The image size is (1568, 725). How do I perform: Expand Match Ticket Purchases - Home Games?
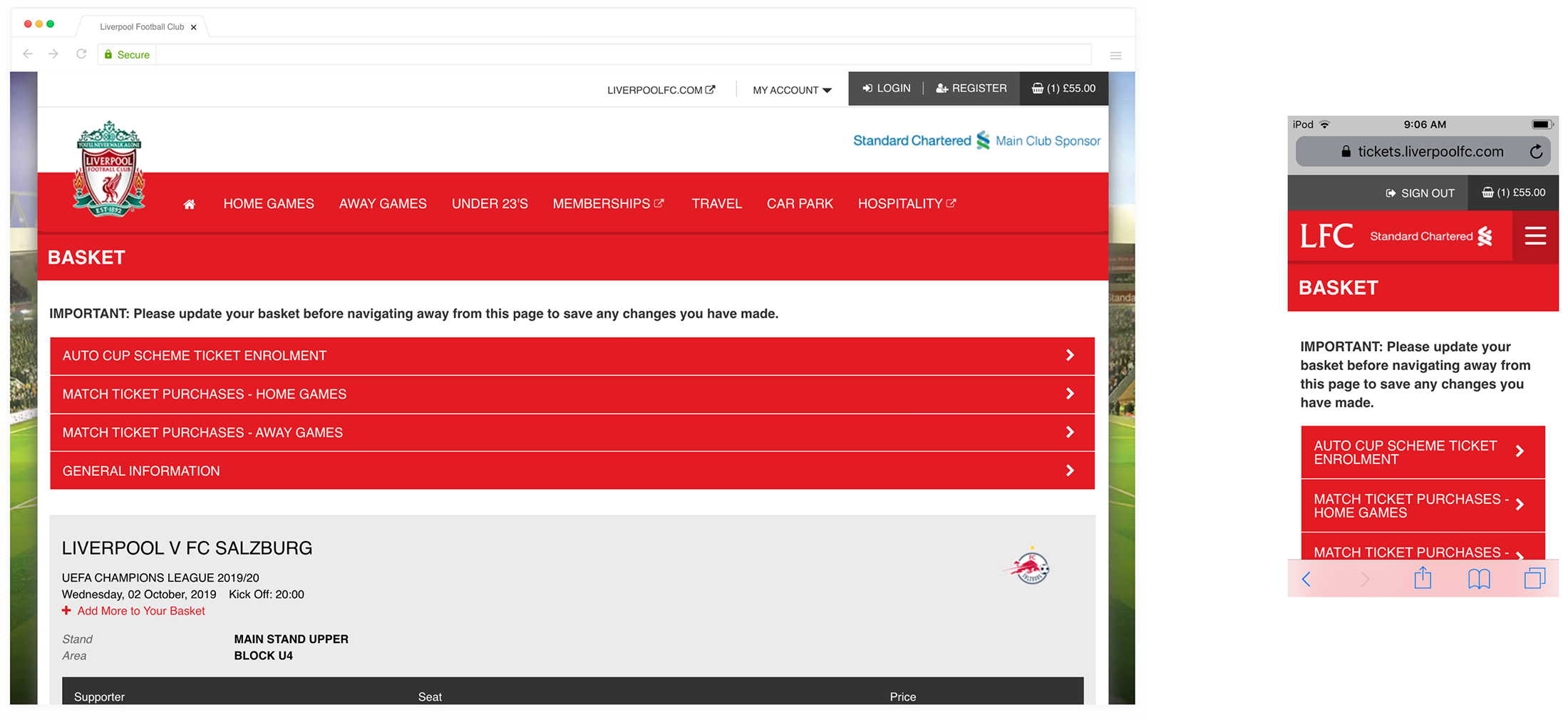click(x=572, y=394)
